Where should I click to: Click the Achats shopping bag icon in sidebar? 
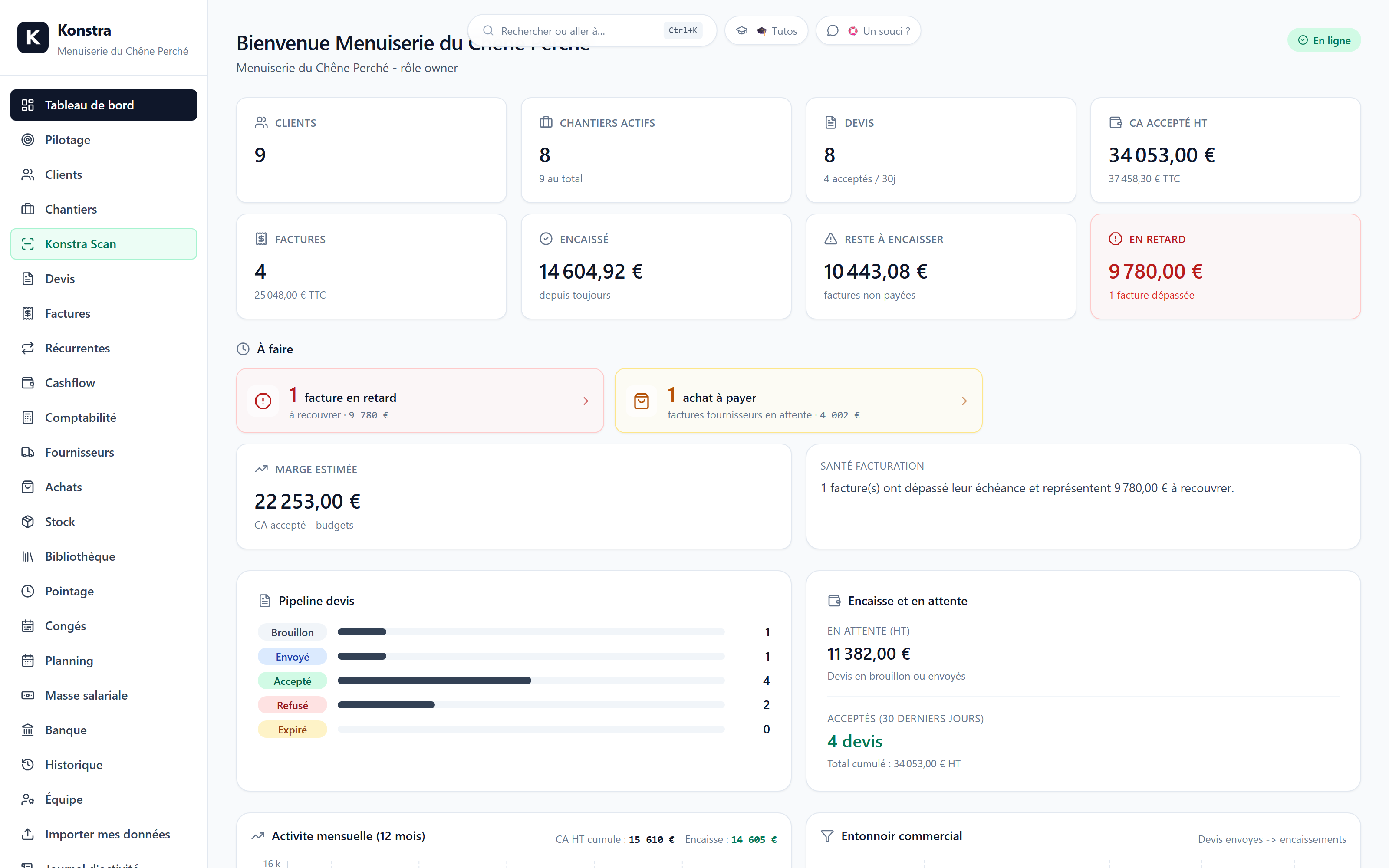pos(27,487)
